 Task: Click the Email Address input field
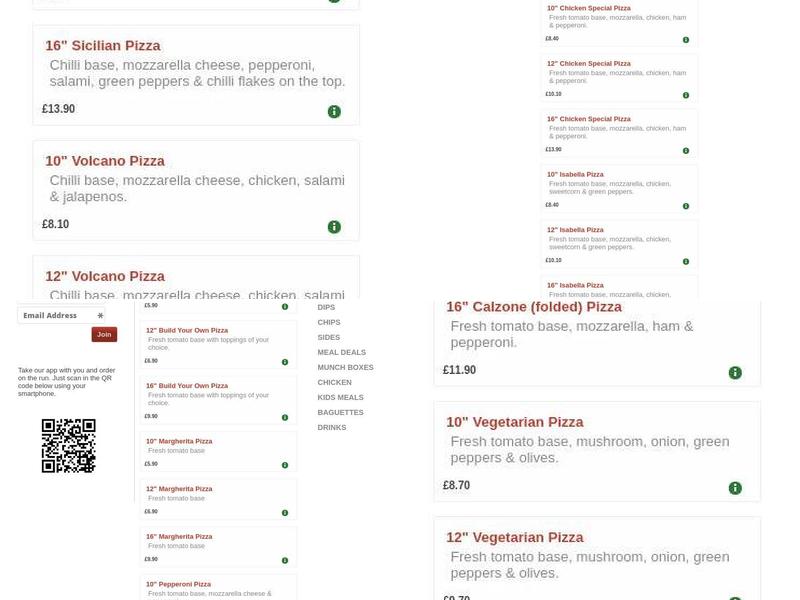(x=60, y=315)
